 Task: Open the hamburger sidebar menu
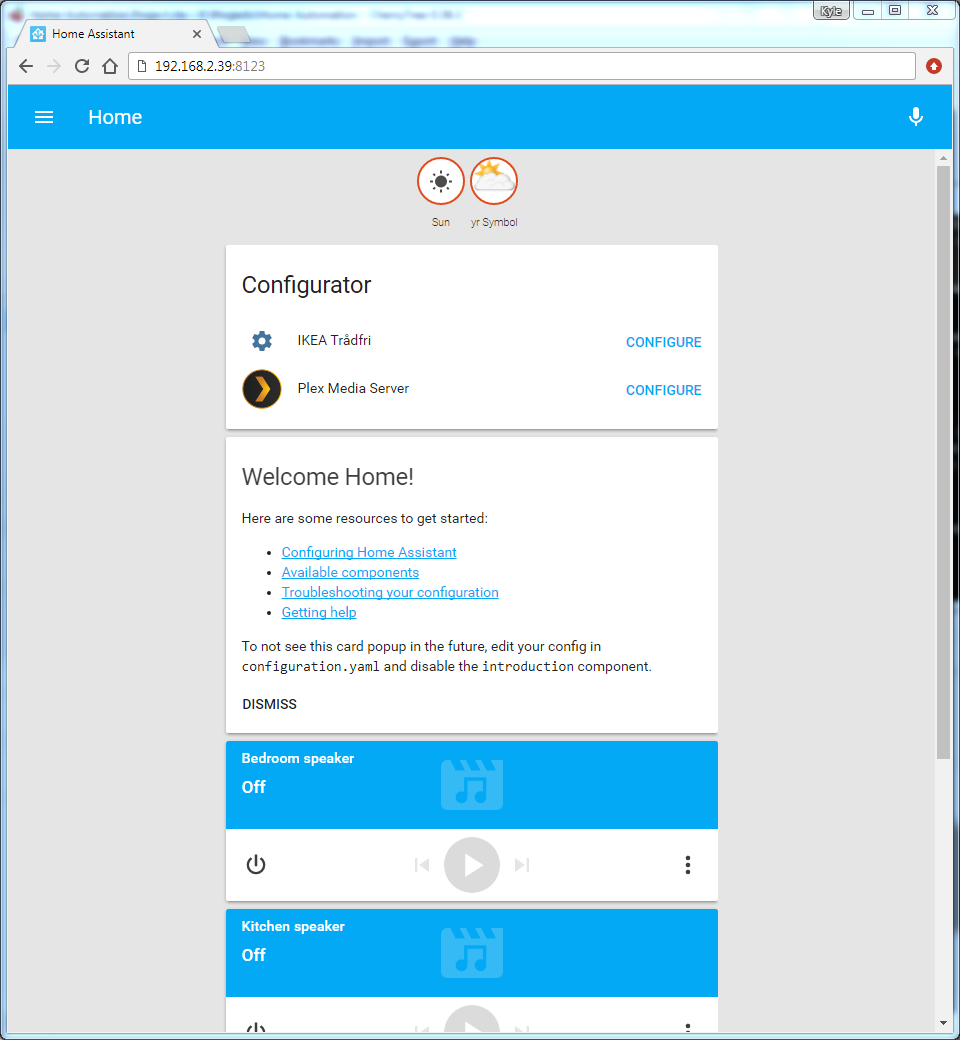pyautogui.click(x=44, y=117)
